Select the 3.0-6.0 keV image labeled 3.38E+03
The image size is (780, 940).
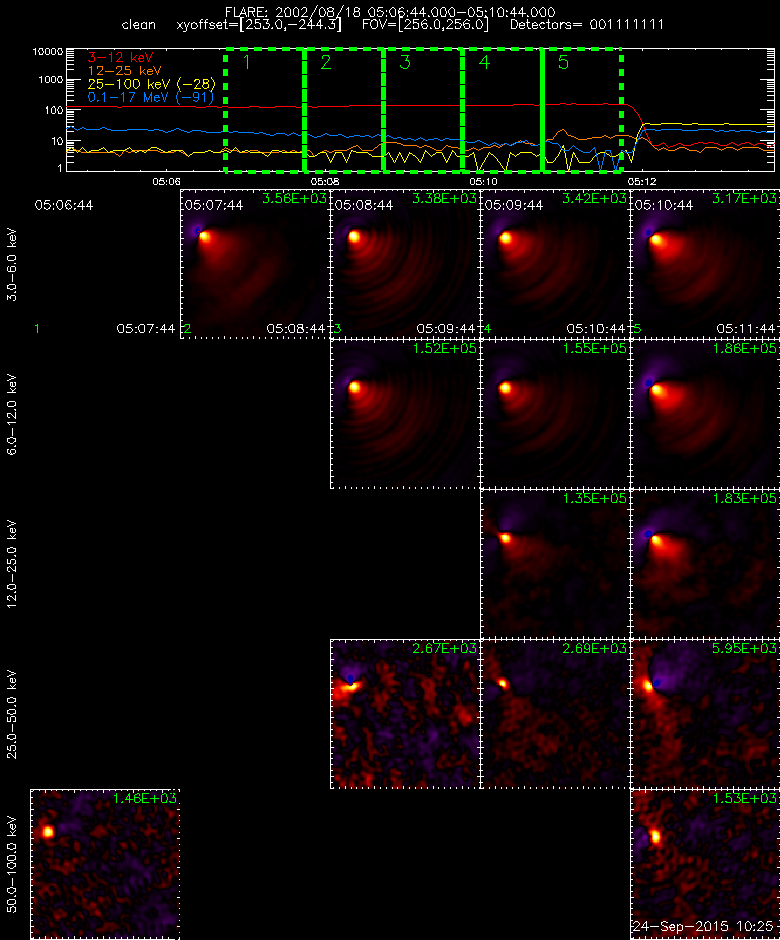coord(405,264)
